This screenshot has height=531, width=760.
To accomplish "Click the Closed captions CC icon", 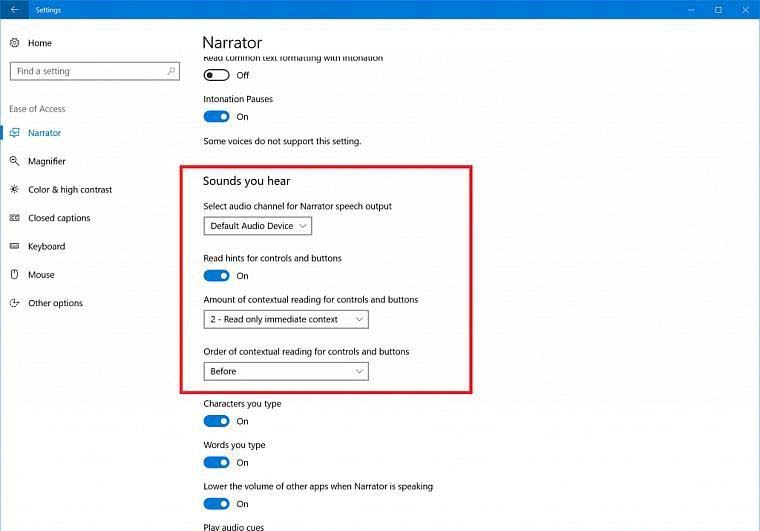I will click(x=15, y=218).
